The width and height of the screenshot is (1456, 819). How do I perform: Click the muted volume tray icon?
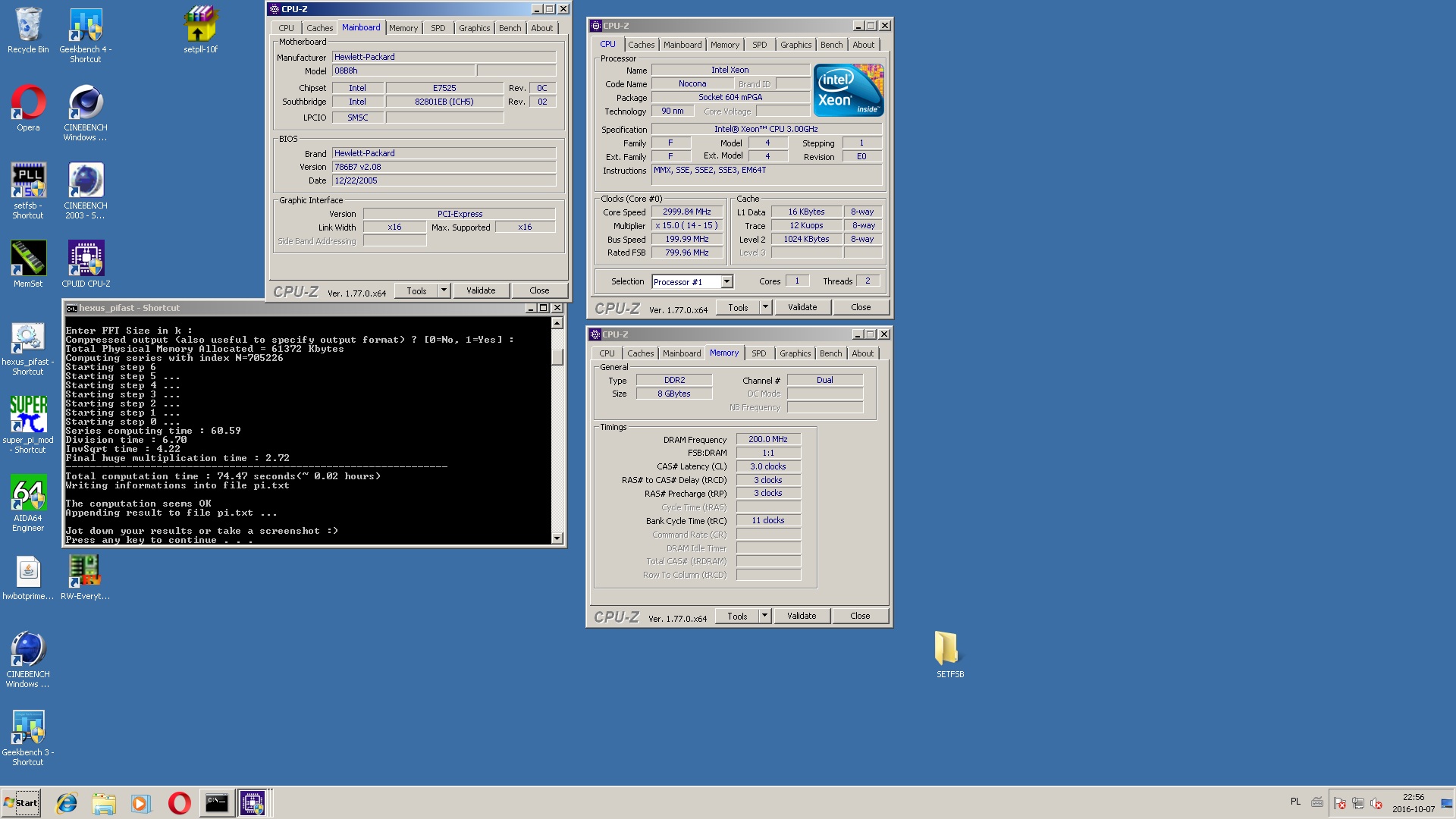1376,803
